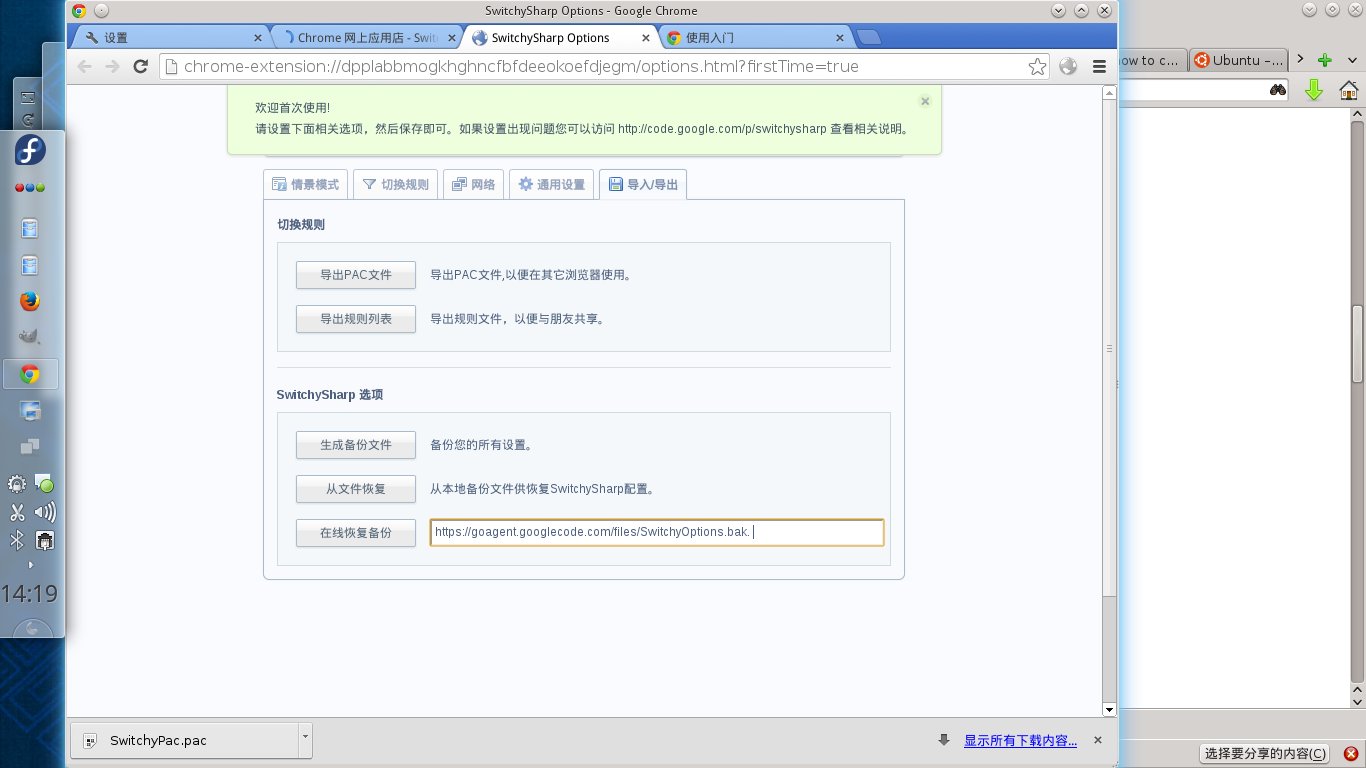Close the downloads bar
The image size is (1366, 768).
tap(1097, 741)
